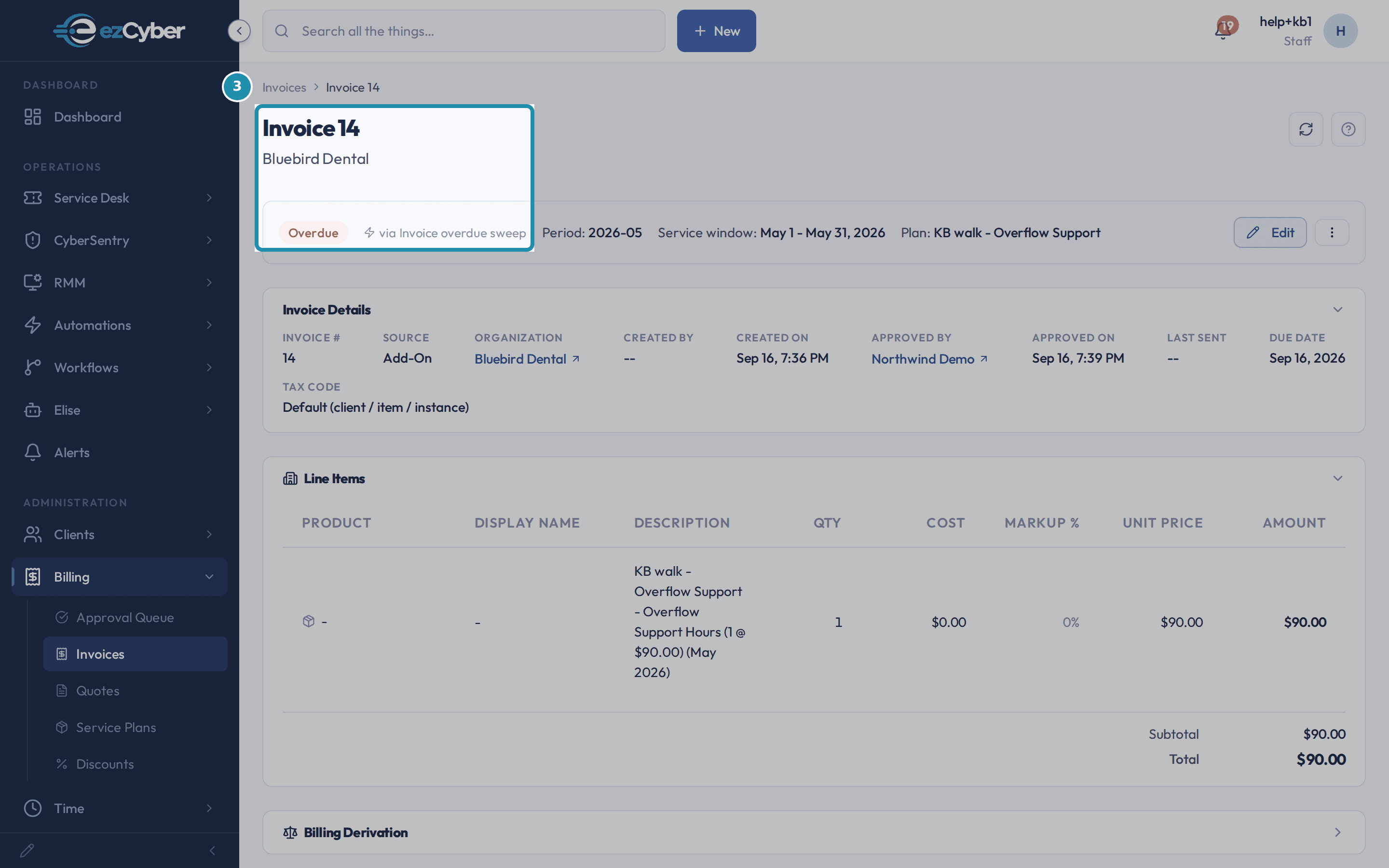Collapse the Line Items section

(x=1337, y=478)
